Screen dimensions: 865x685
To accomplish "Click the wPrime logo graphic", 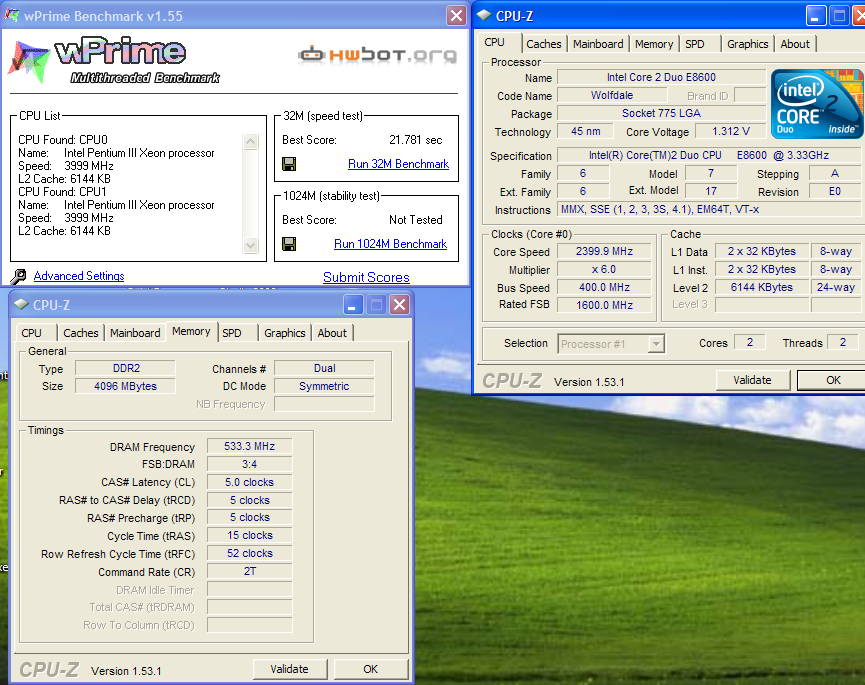I will click(114, 60).
